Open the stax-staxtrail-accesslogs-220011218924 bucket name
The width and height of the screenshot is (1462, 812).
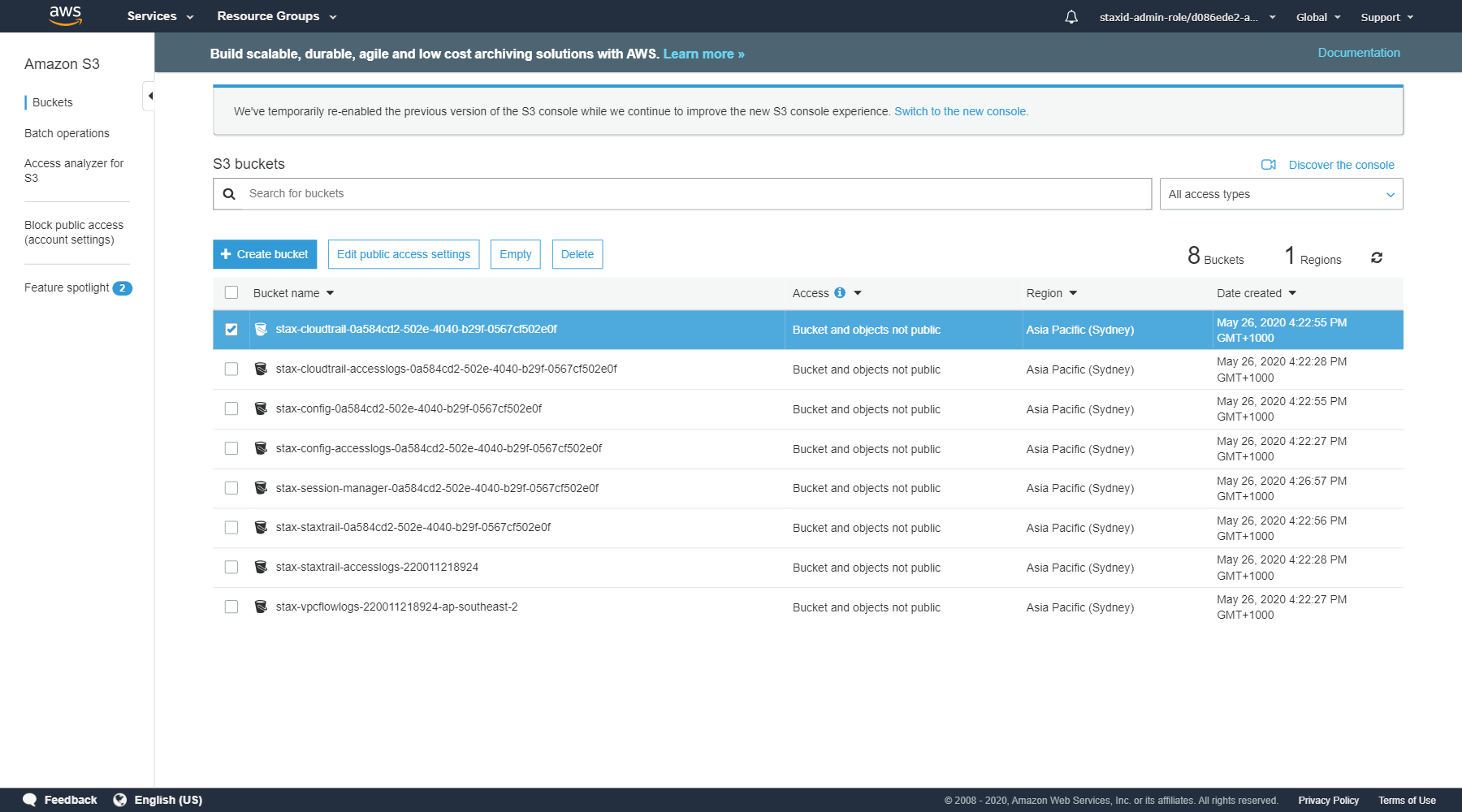pos(377,567)
